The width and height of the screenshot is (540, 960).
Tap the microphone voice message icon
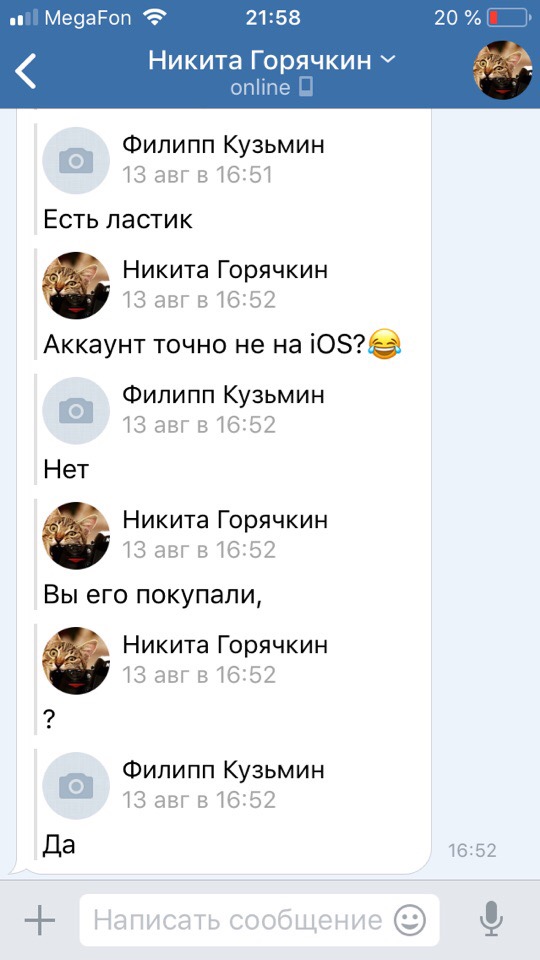pos(491,919)
